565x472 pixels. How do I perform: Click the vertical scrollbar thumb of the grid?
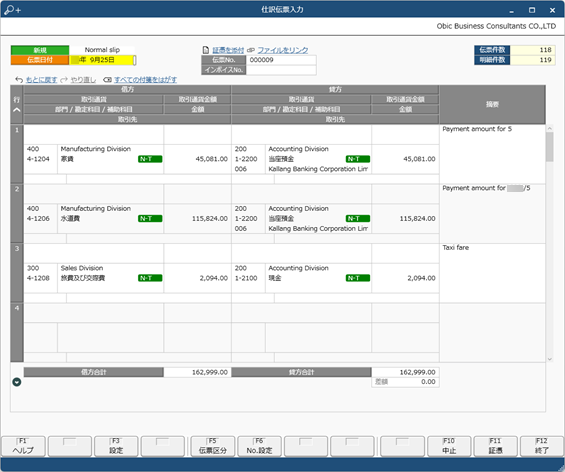(x=550, y=147)
